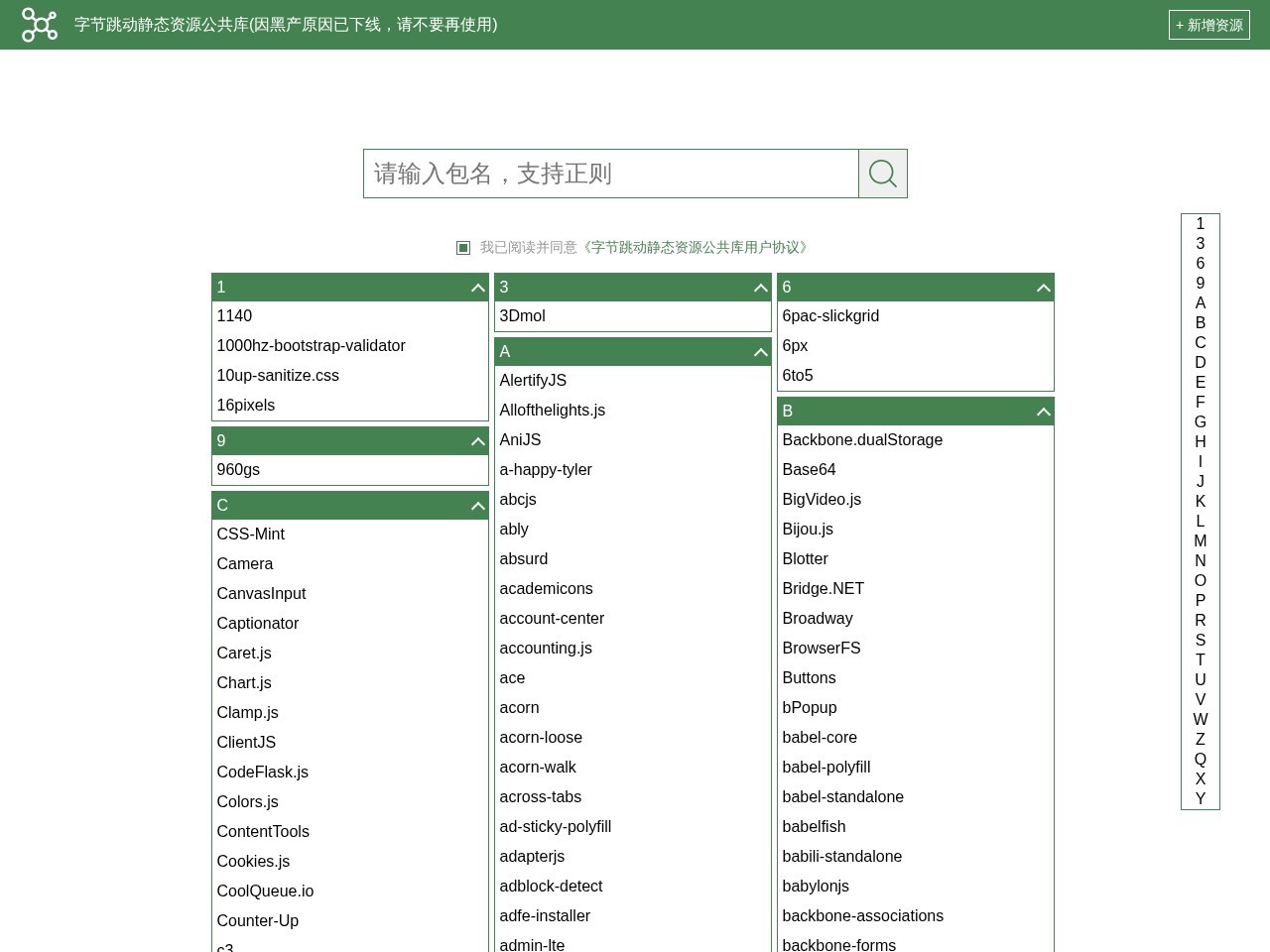Screen dimensions: 1270x952
Task: Collapse the 'B' section chevron
Action: [x=1043, y=412]
